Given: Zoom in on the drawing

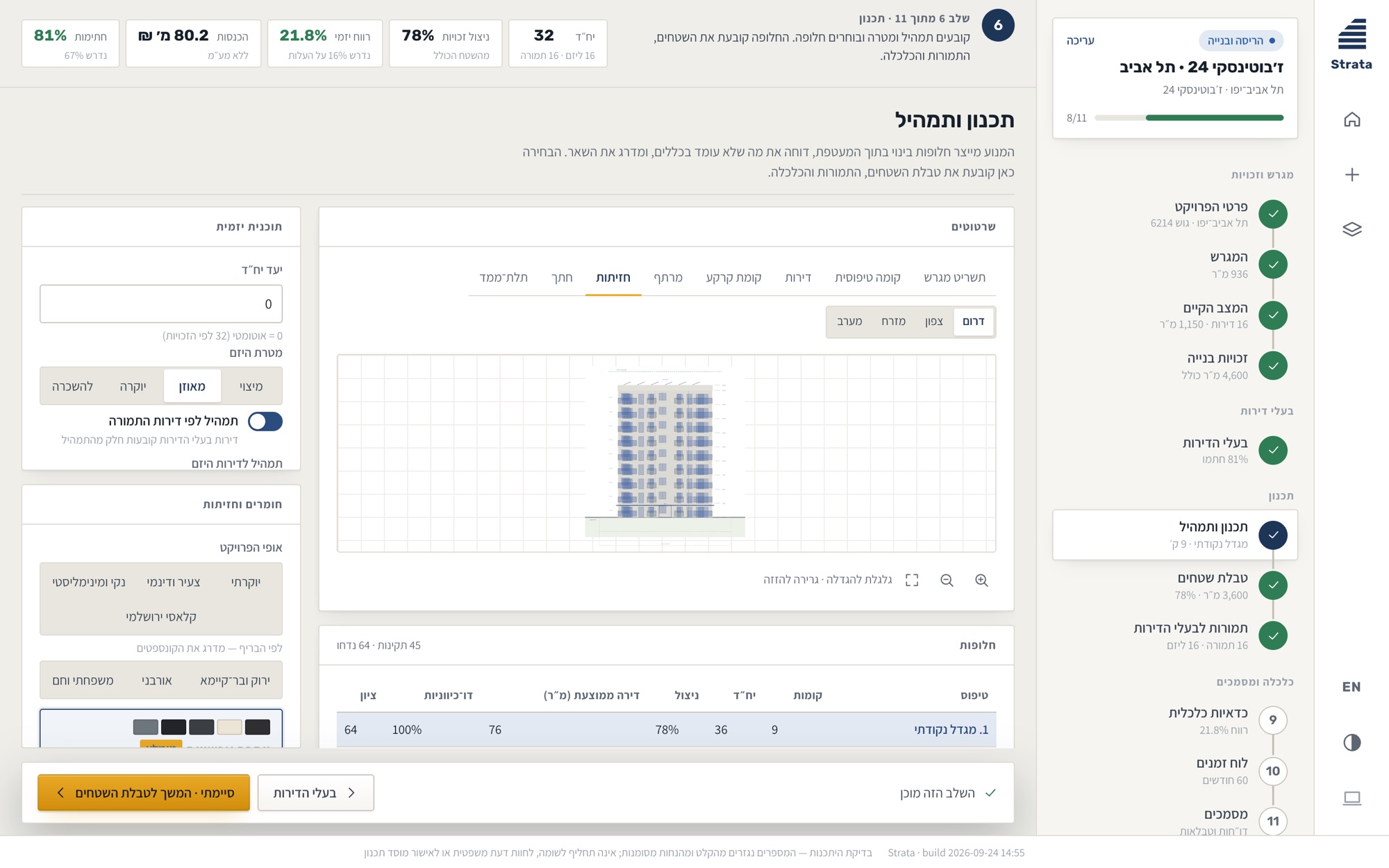Looking at the screenshot, I should [981, 580].
